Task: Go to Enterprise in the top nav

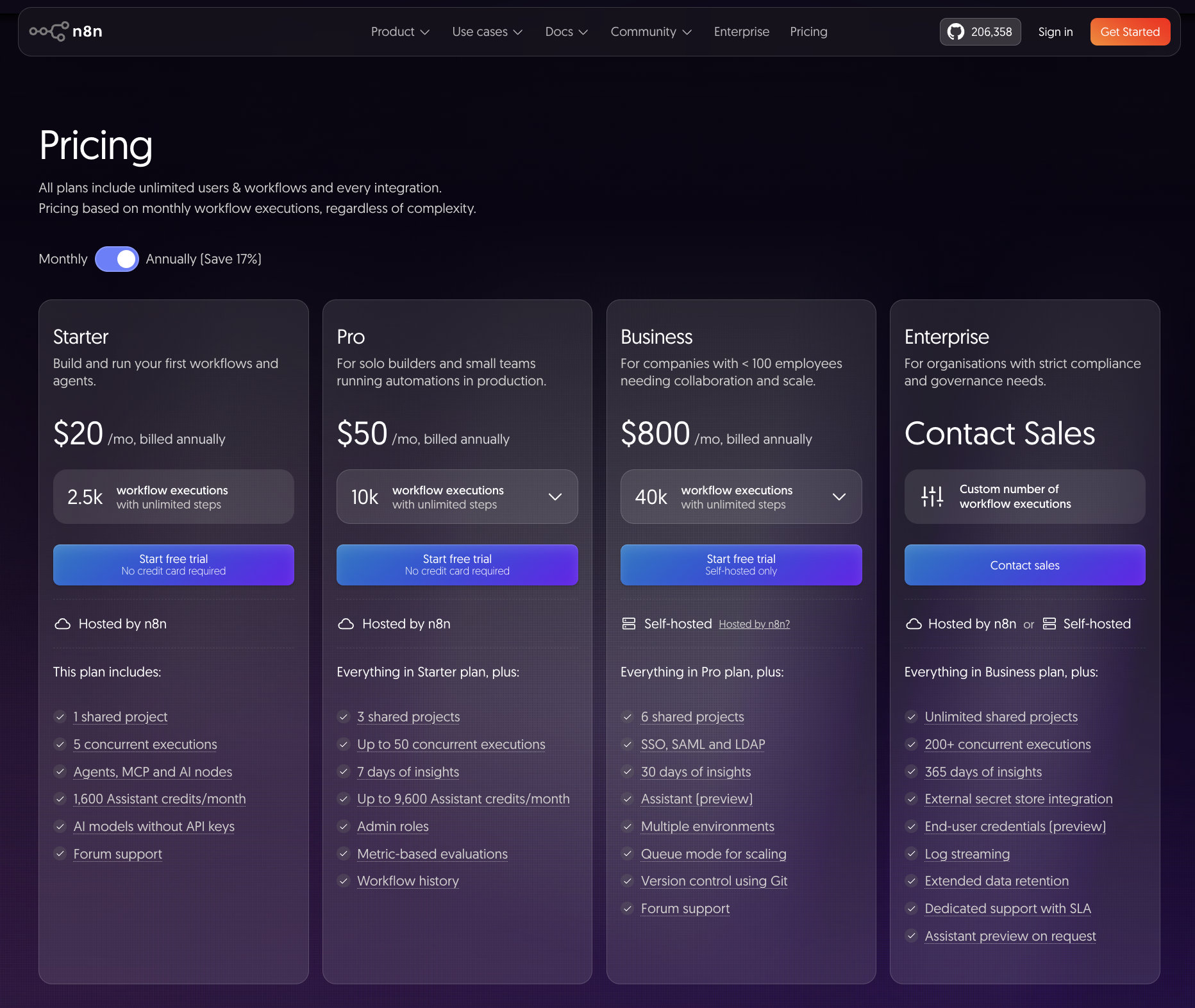Action: (742, 31)
